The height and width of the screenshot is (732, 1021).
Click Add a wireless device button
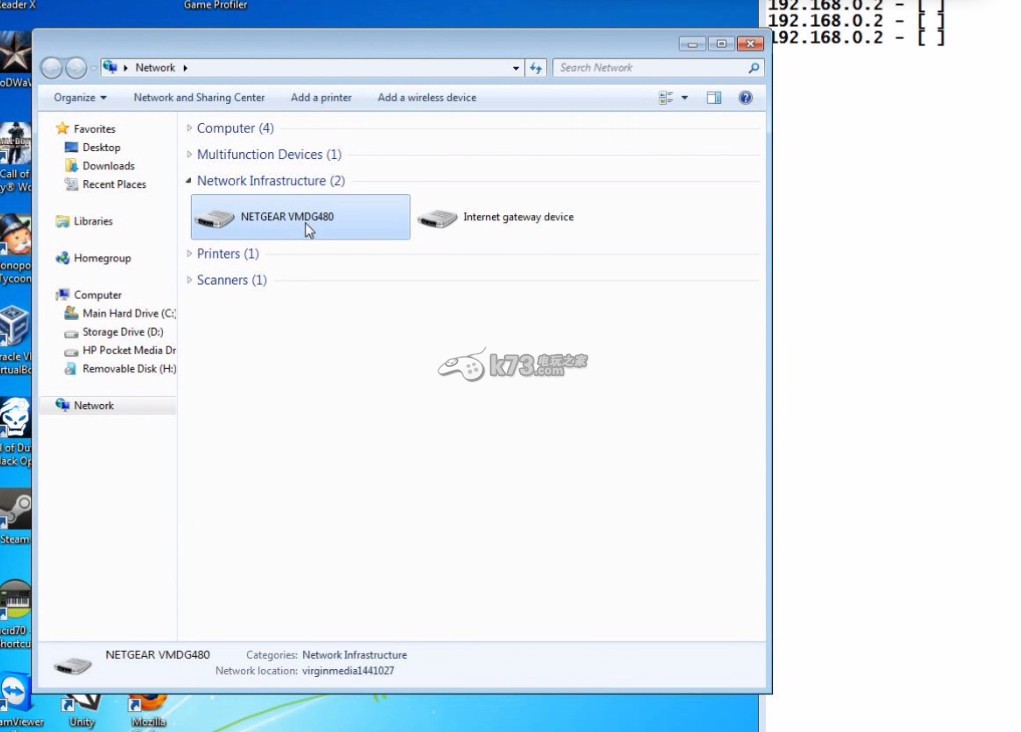click(x=426, y=98)
